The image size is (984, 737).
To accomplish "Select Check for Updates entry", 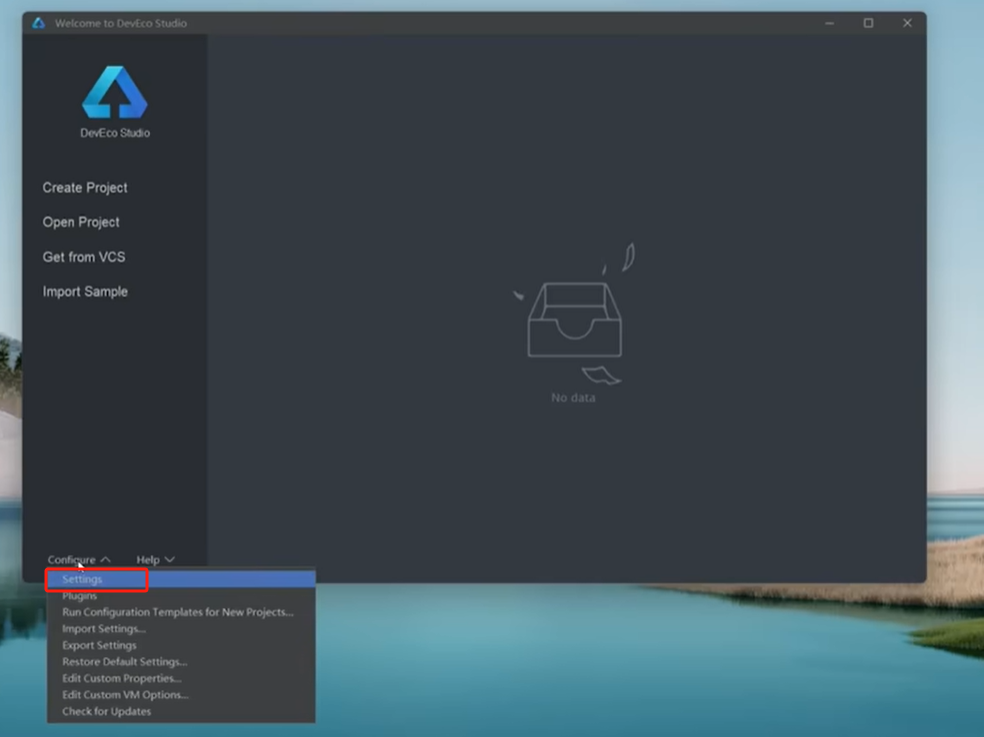I will click(x=181, y=711).
